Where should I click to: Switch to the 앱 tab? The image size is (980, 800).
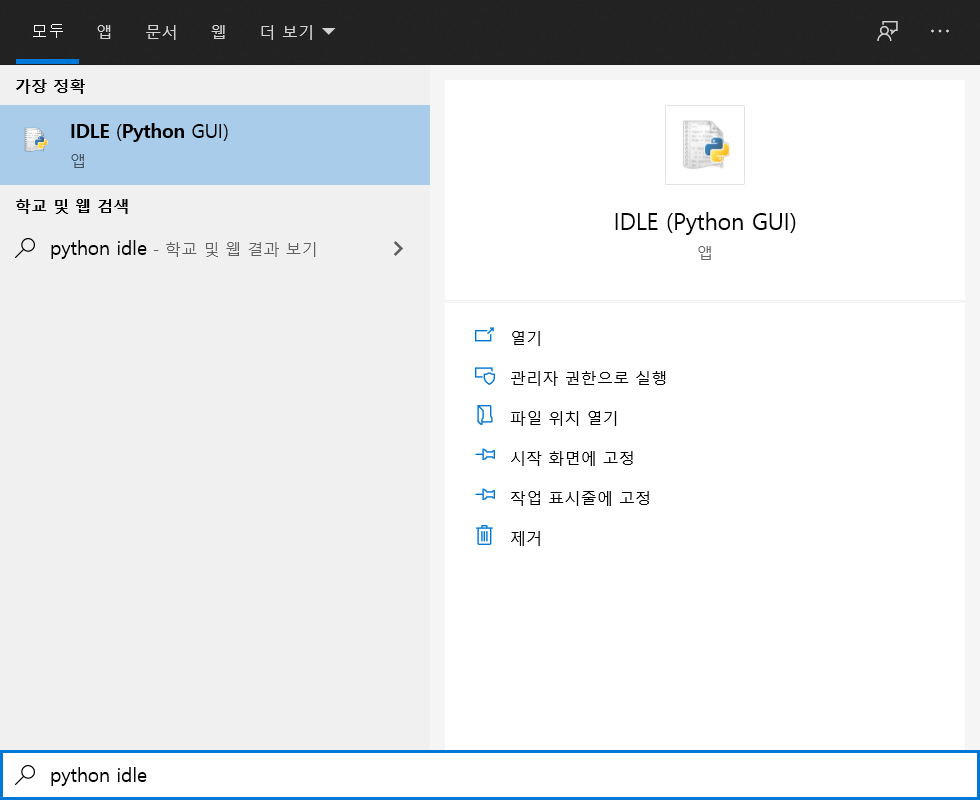(104, 31)
